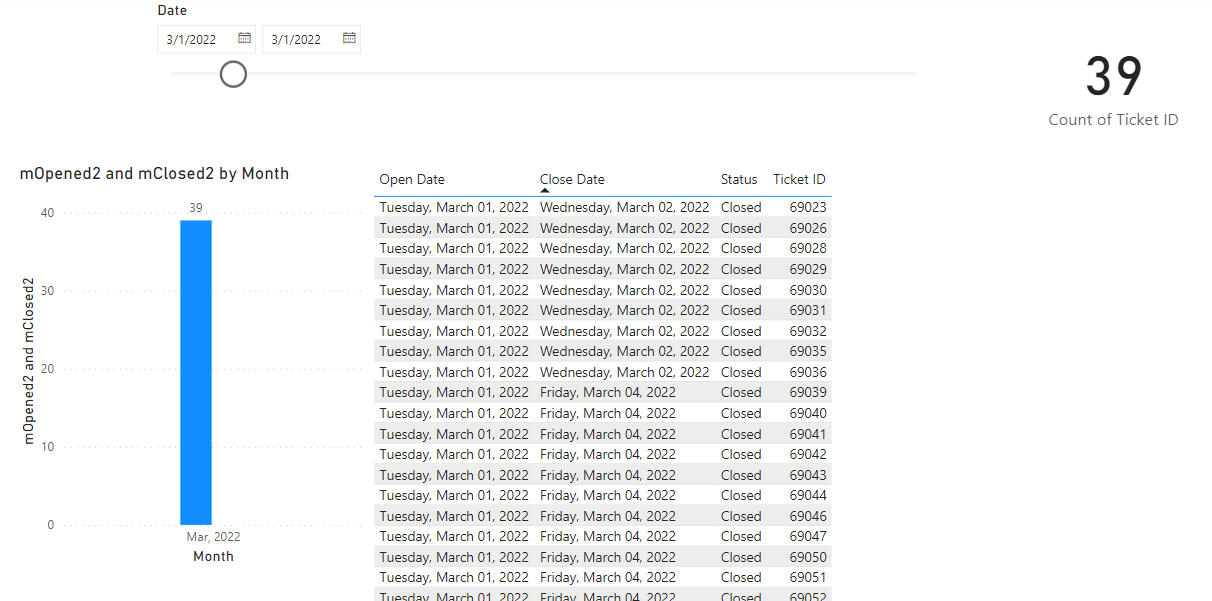Sort table by Status column header
This screenshot has width=1212, height=601.
tap(739, 180)
